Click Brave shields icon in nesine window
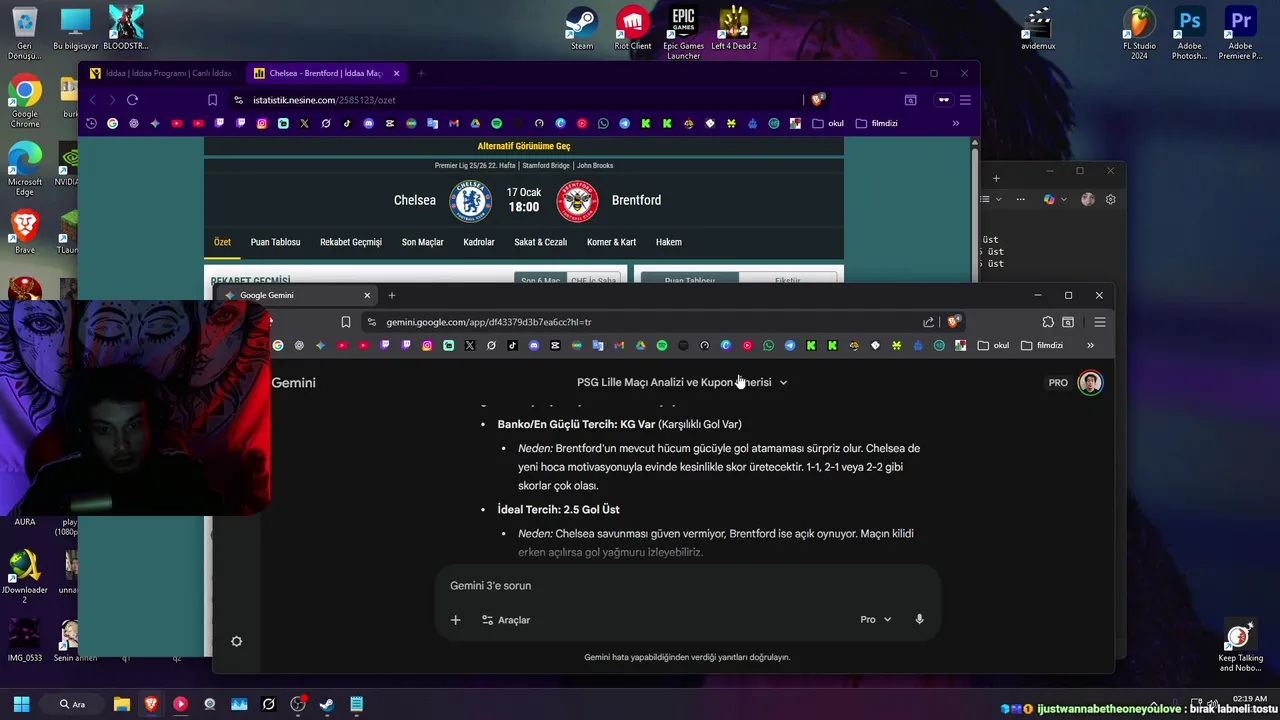Screen dimensions: 1280x720 818,100
